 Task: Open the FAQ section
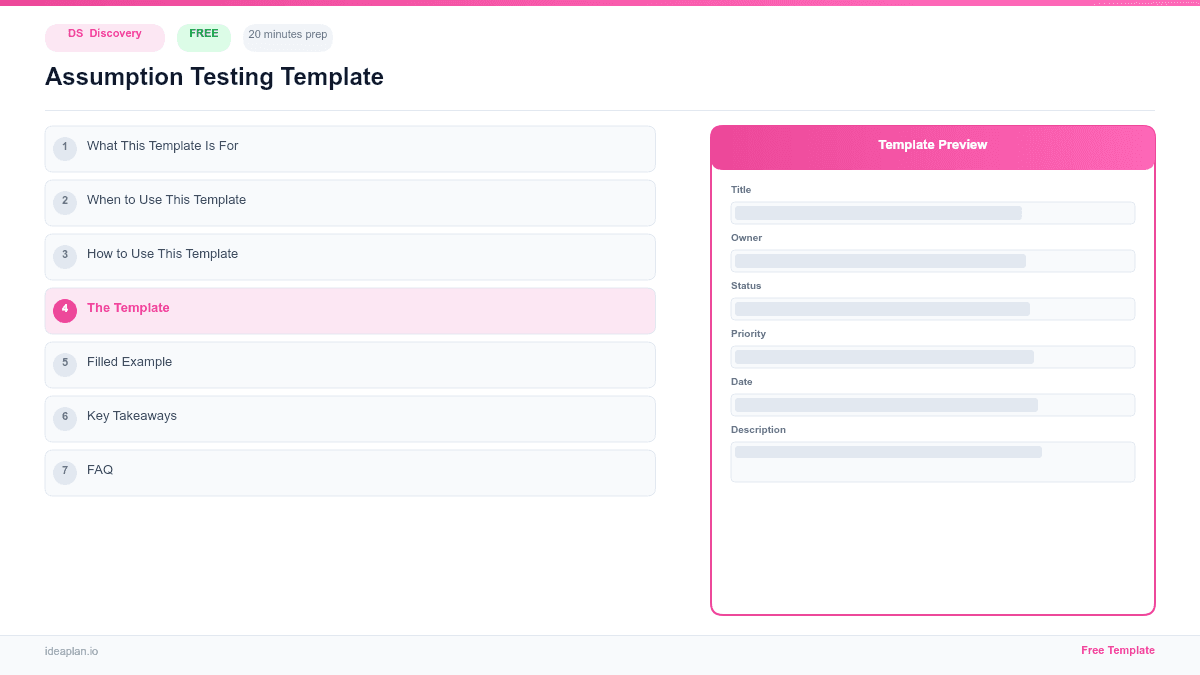click(x=100, y=471)
